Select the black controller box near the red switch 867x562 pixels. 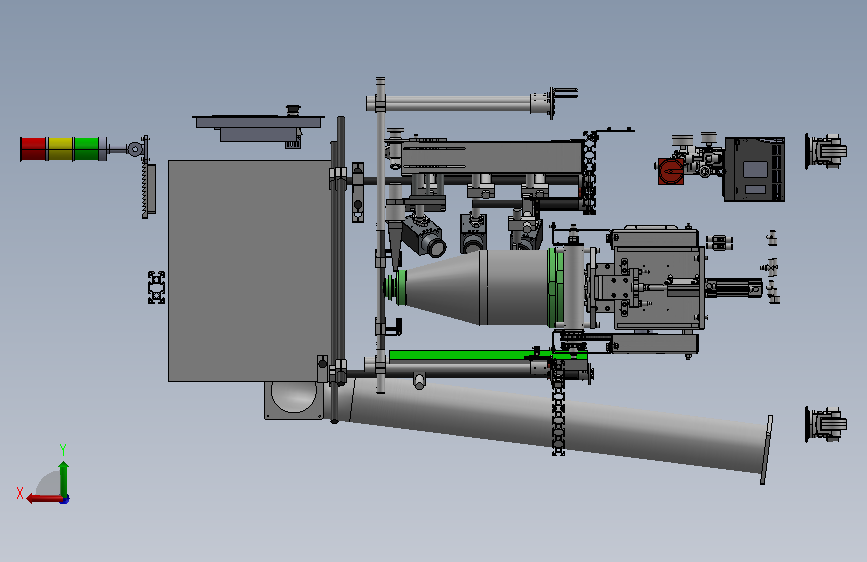point(754,169)
